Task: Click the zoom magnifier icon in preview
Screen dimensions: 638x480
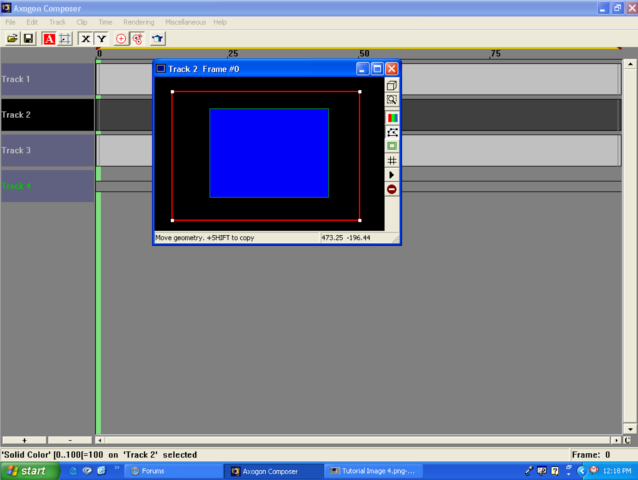Action: point(392,100)
